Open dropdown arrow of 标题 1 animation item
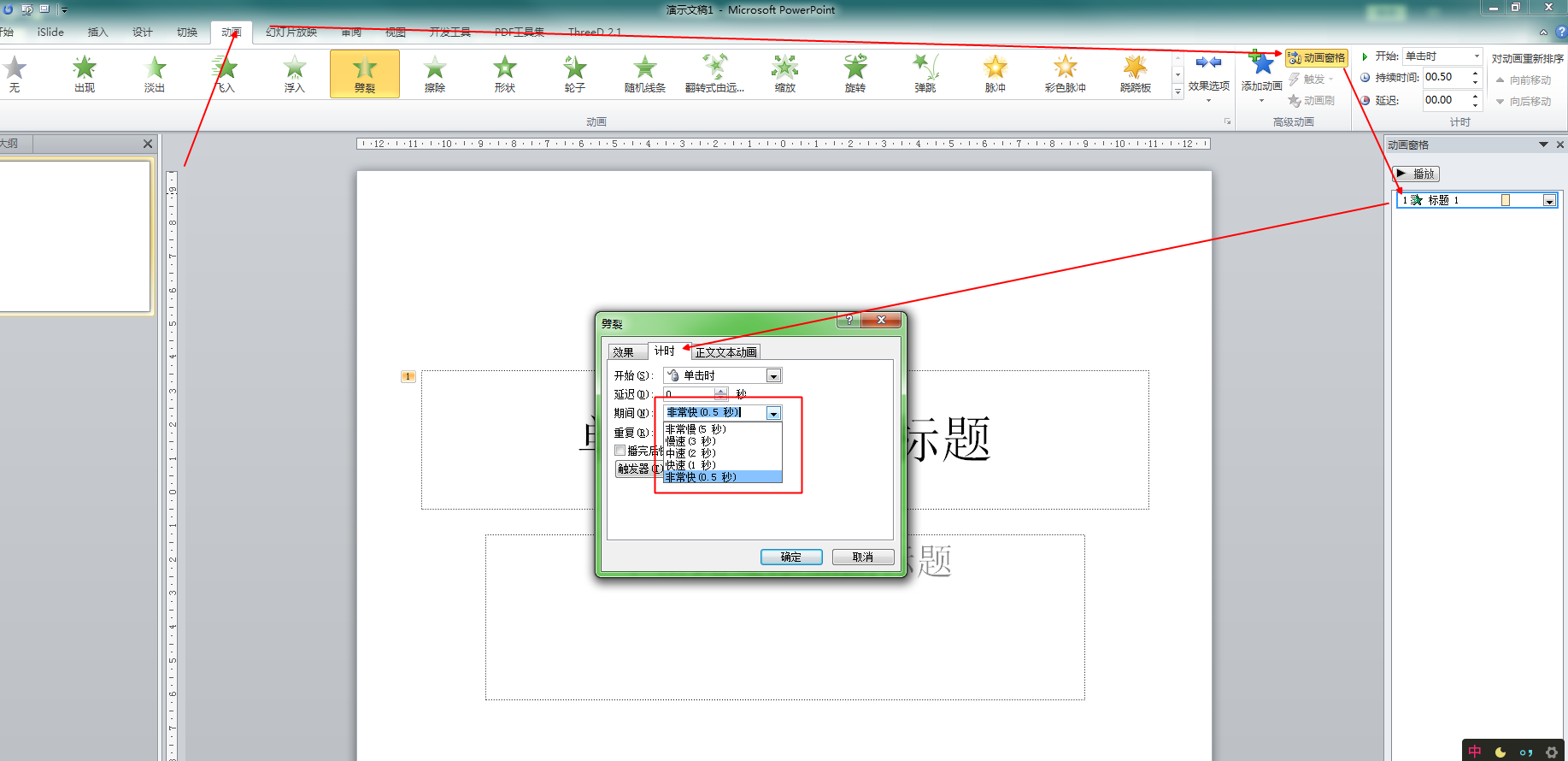This screenshot has height=761, width=1568. click(x=1549, y=200)
